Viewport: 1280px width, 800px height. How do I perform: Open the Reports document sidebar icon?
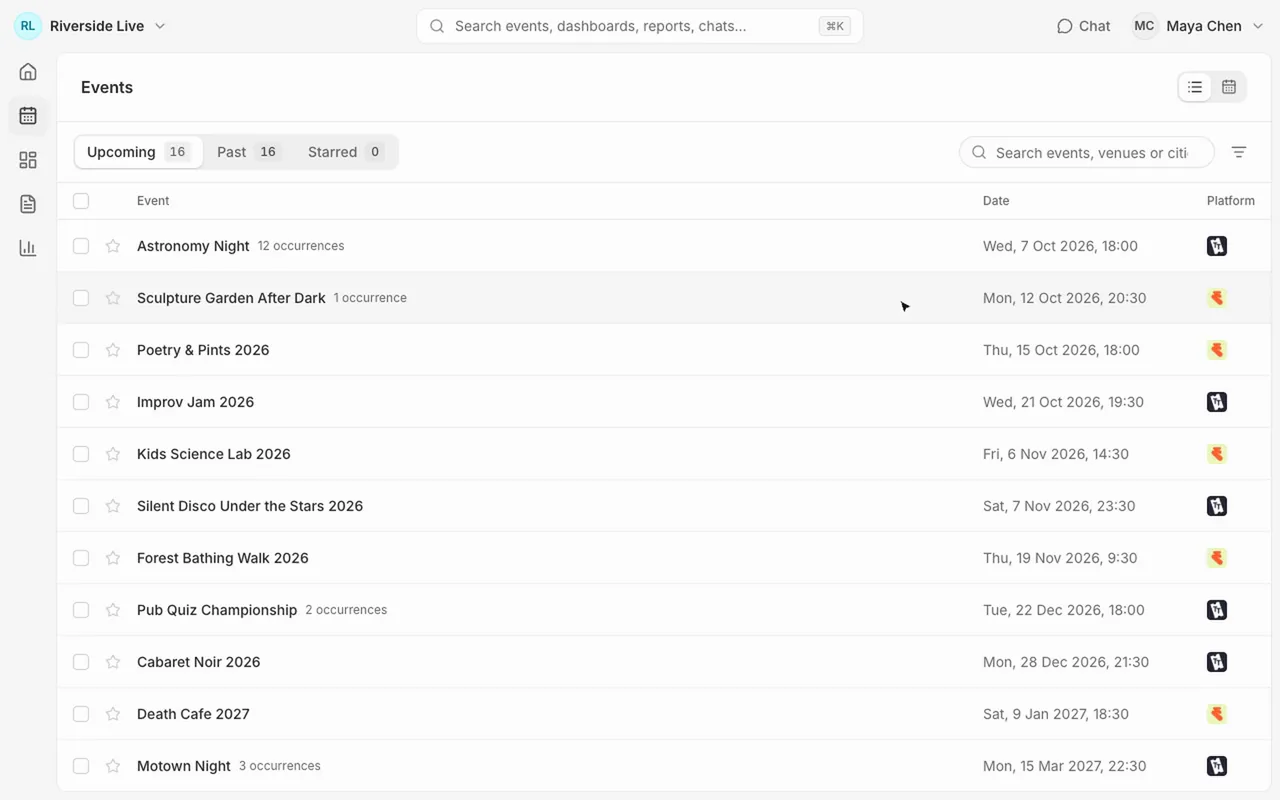tap(28, 204)
